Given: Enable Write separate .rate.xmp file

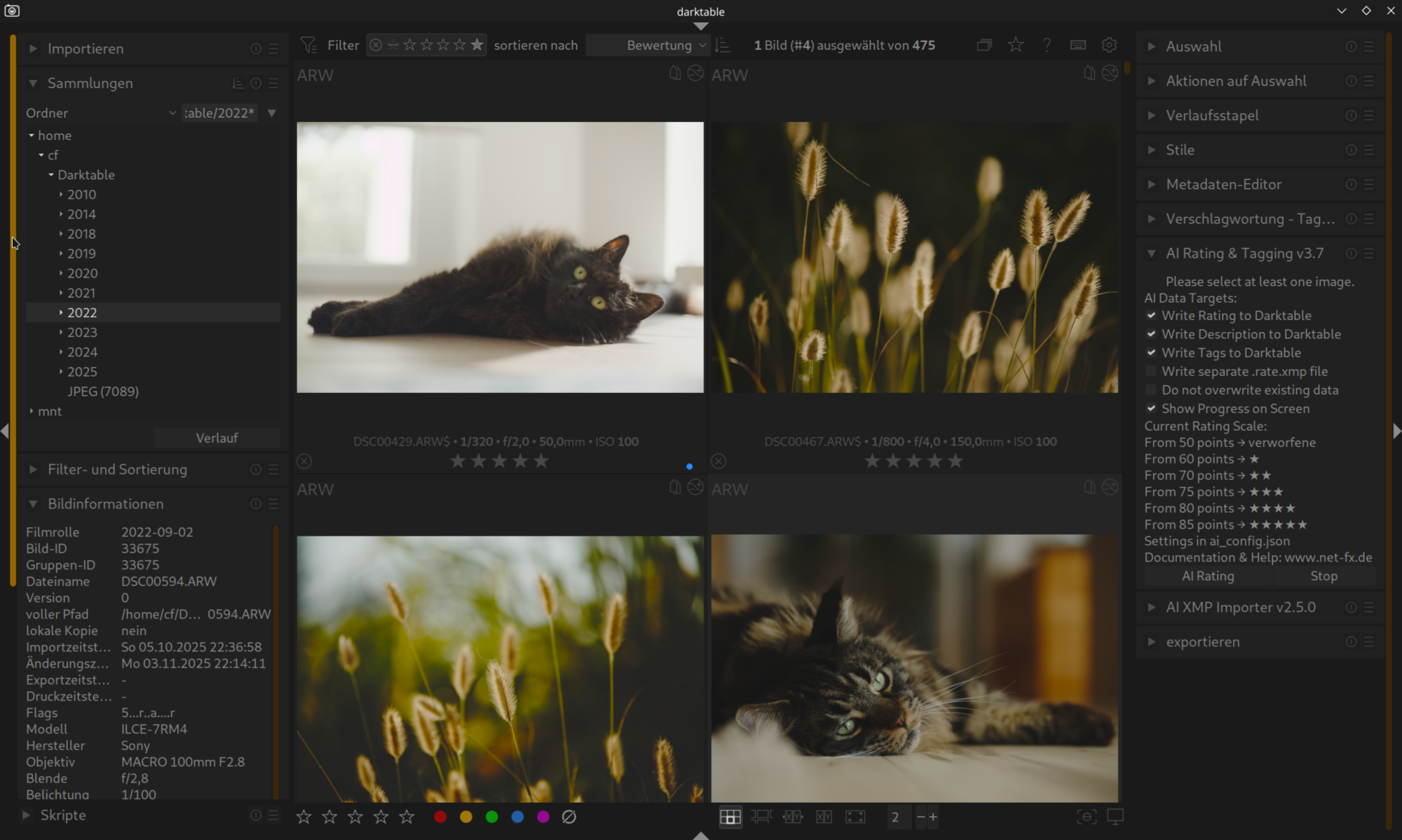Looking at the screenshot, I should (1151, 372).
